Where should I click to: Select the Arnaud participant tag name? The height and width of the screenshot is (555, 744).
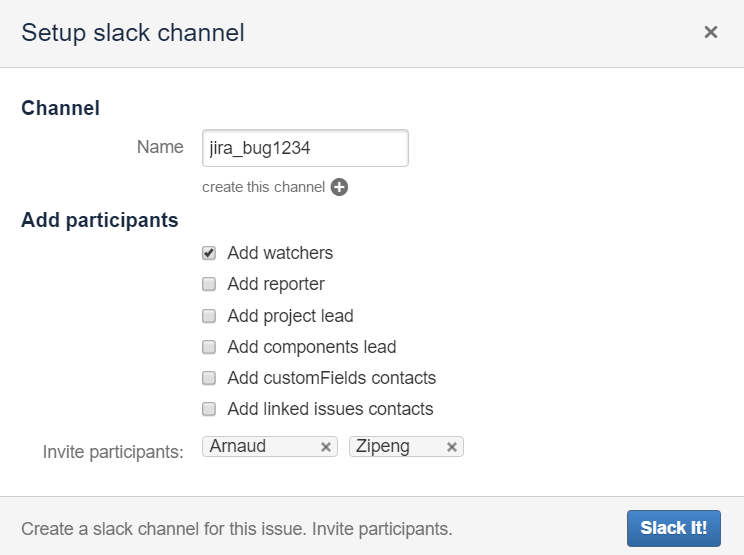pos(238,446)
